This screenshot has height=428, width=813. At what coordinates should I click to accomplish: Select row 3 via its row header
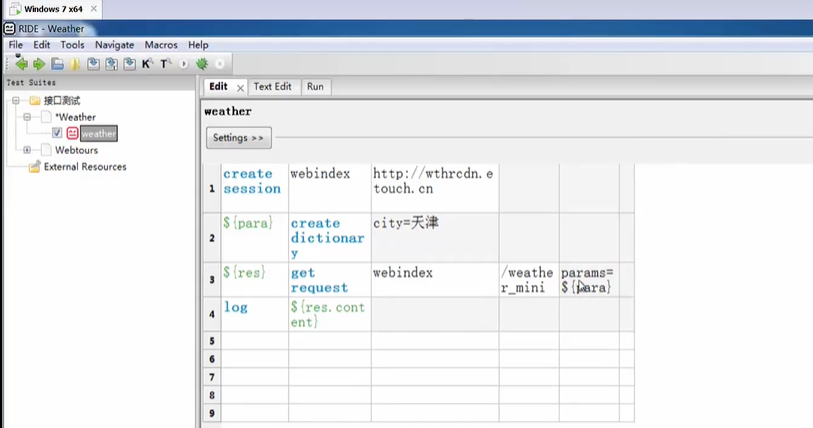212,280
